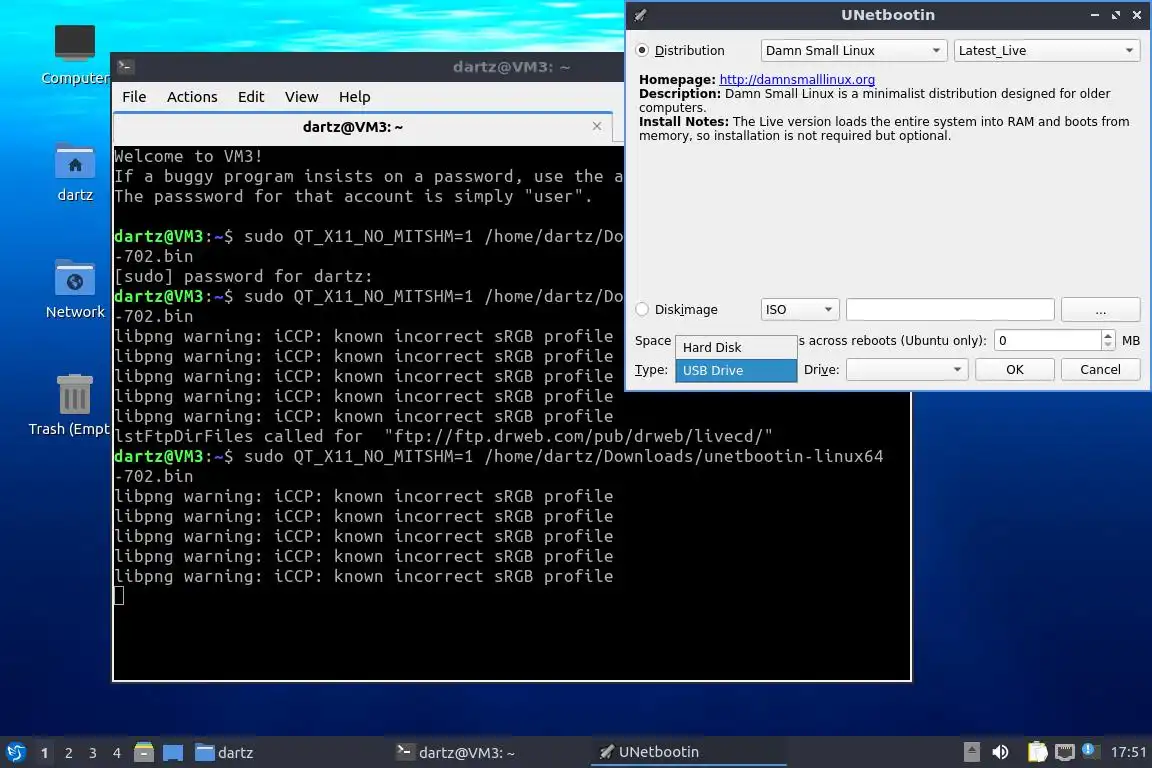Open the Lubuntu start menu icon
Viewport: 1152px width, 768px height.
pos(15,752)
